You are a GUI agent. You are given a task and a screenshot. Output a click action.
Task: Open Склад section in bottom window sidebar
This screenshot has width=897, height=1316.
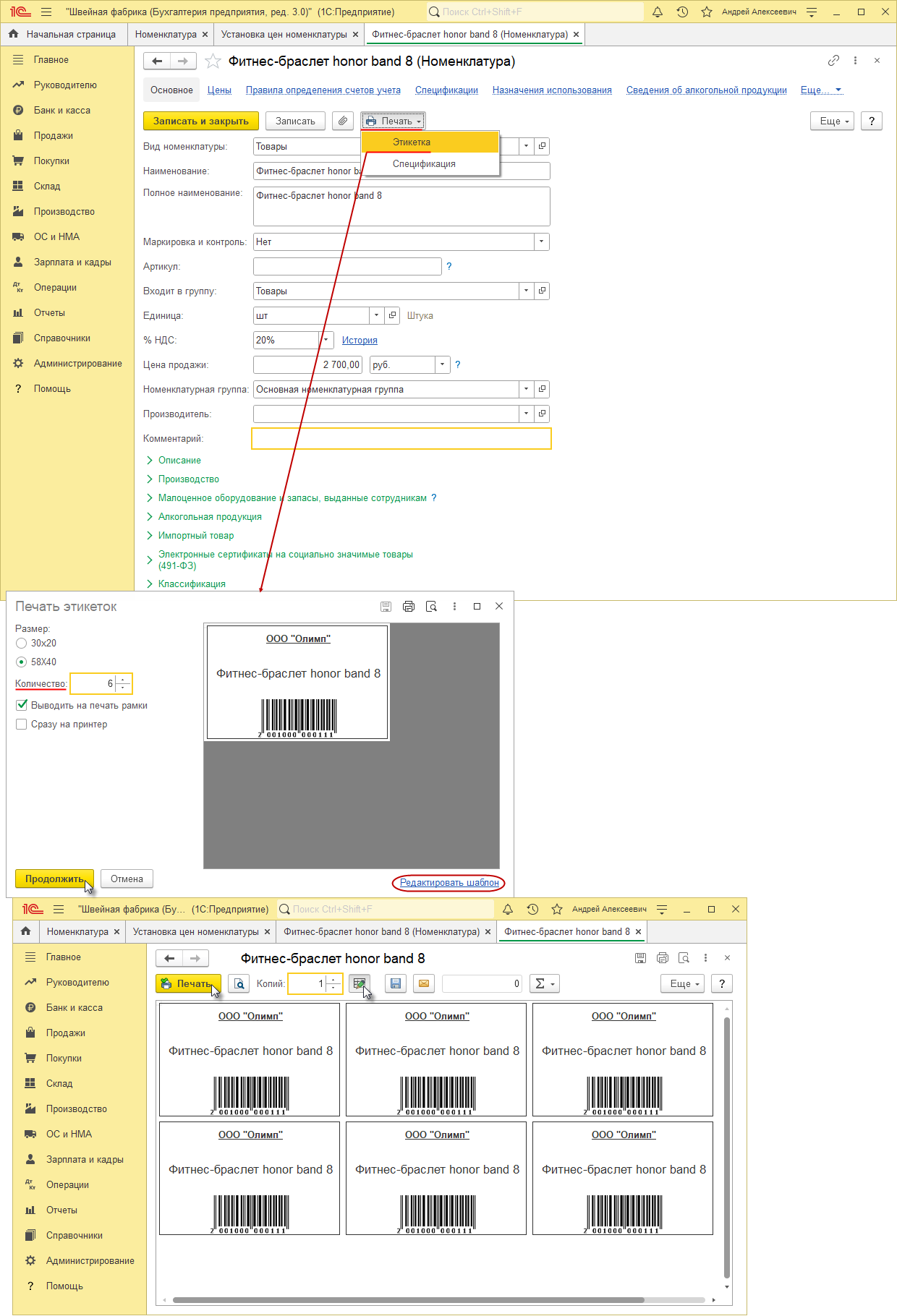59,1083
